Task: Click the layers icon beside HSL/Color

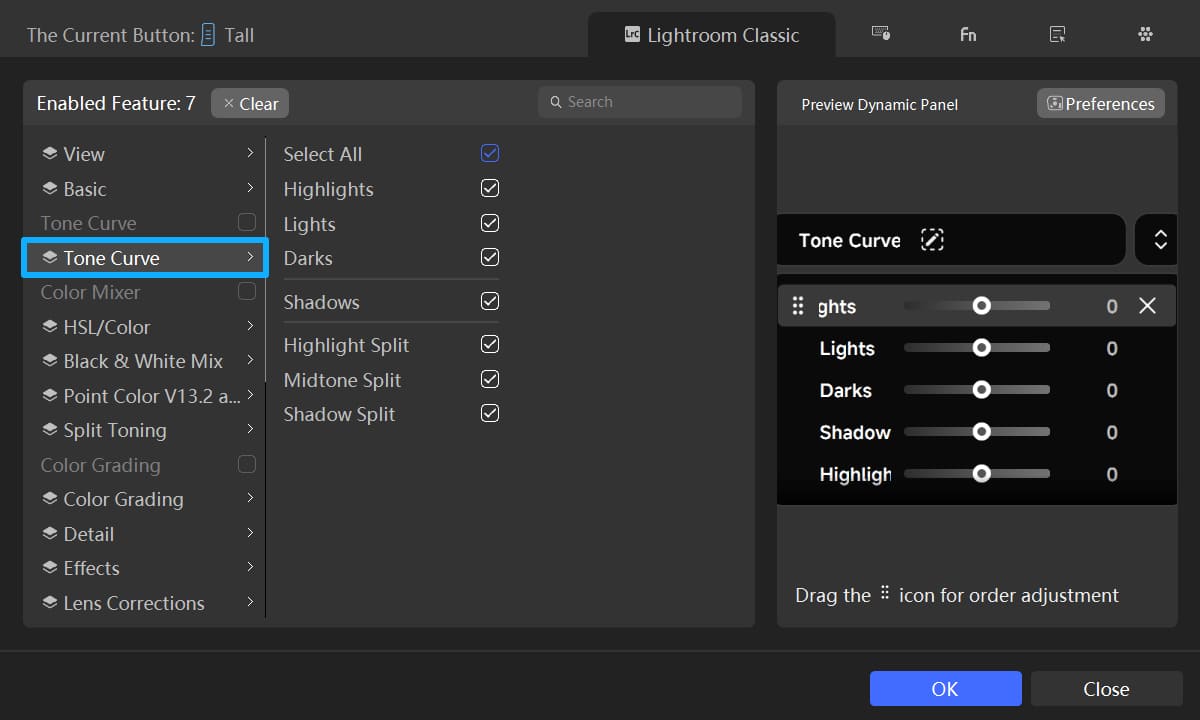Action: point(49,327)
